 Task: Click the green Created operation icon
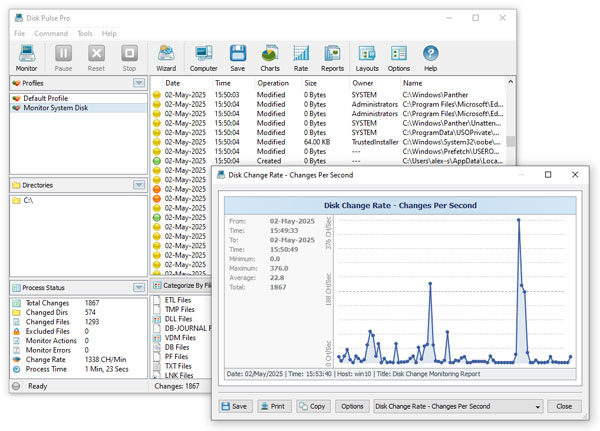tap(157, 161)
